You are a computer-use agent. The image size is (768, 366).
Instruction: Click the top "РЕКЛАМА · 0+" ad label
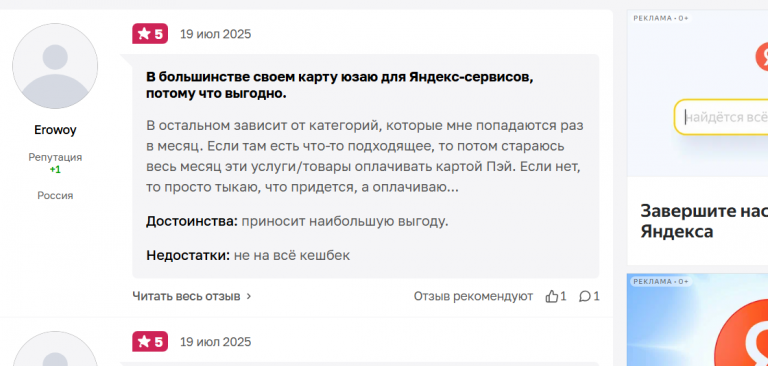pyautogui.click(x=661, y=18)
